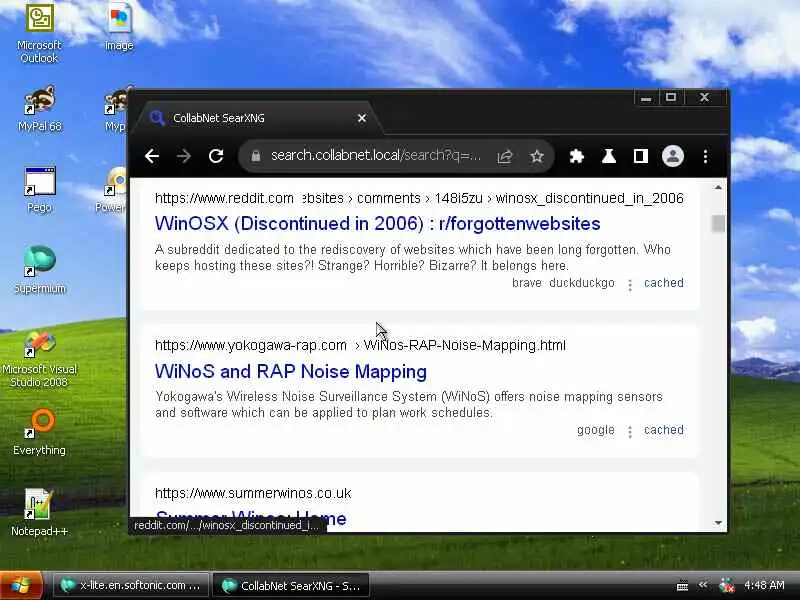Go back using the browser back arrow

[x=152, y=156]
